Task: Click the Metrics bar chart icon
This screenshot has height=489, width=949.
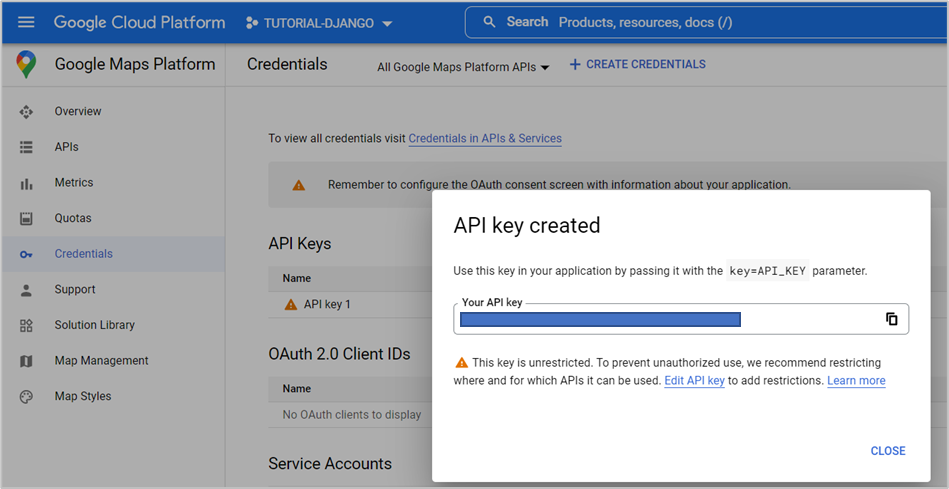Action: point(26,183)
